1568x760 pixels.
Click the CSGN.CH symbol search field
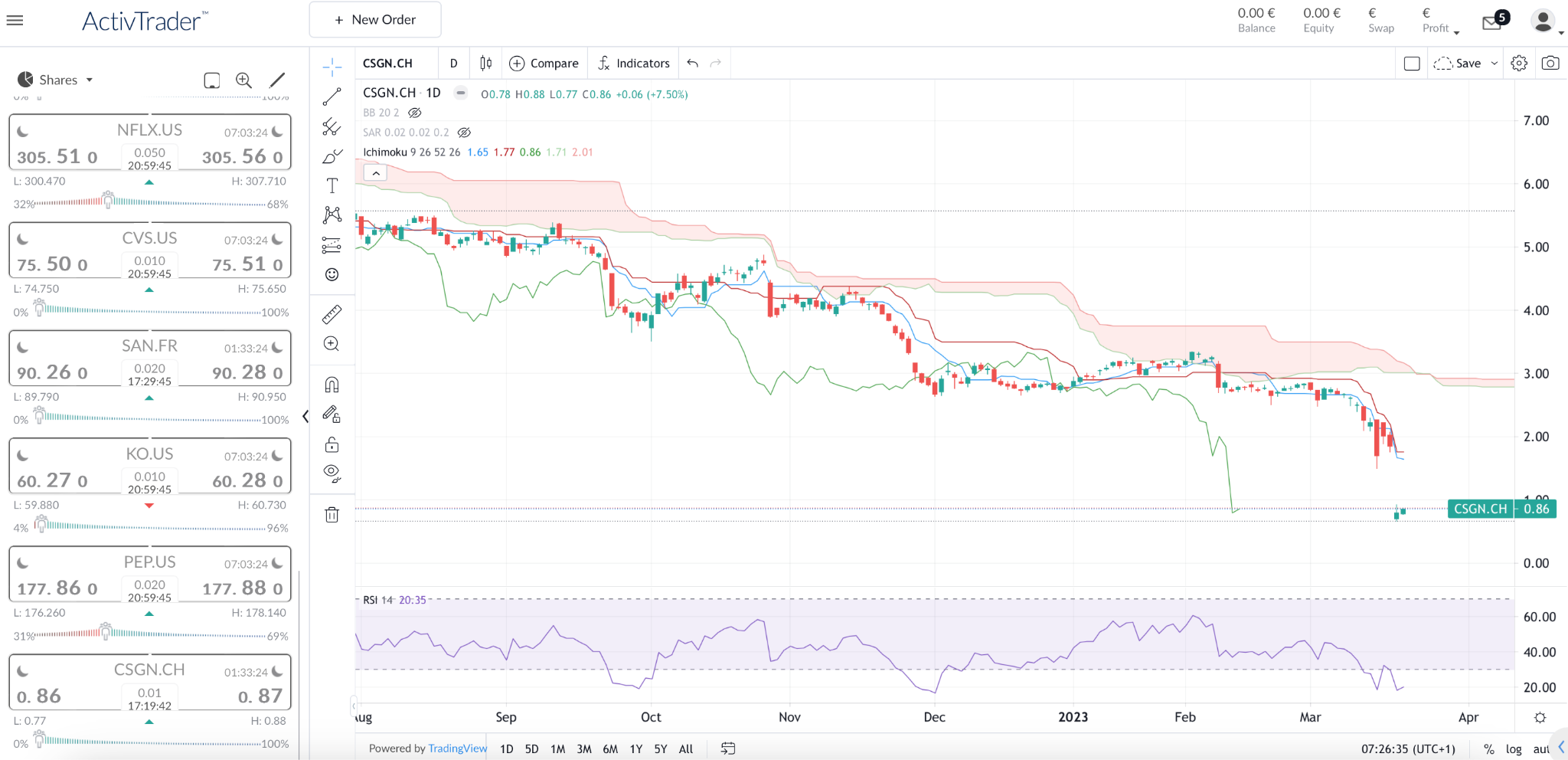(396, 64)
